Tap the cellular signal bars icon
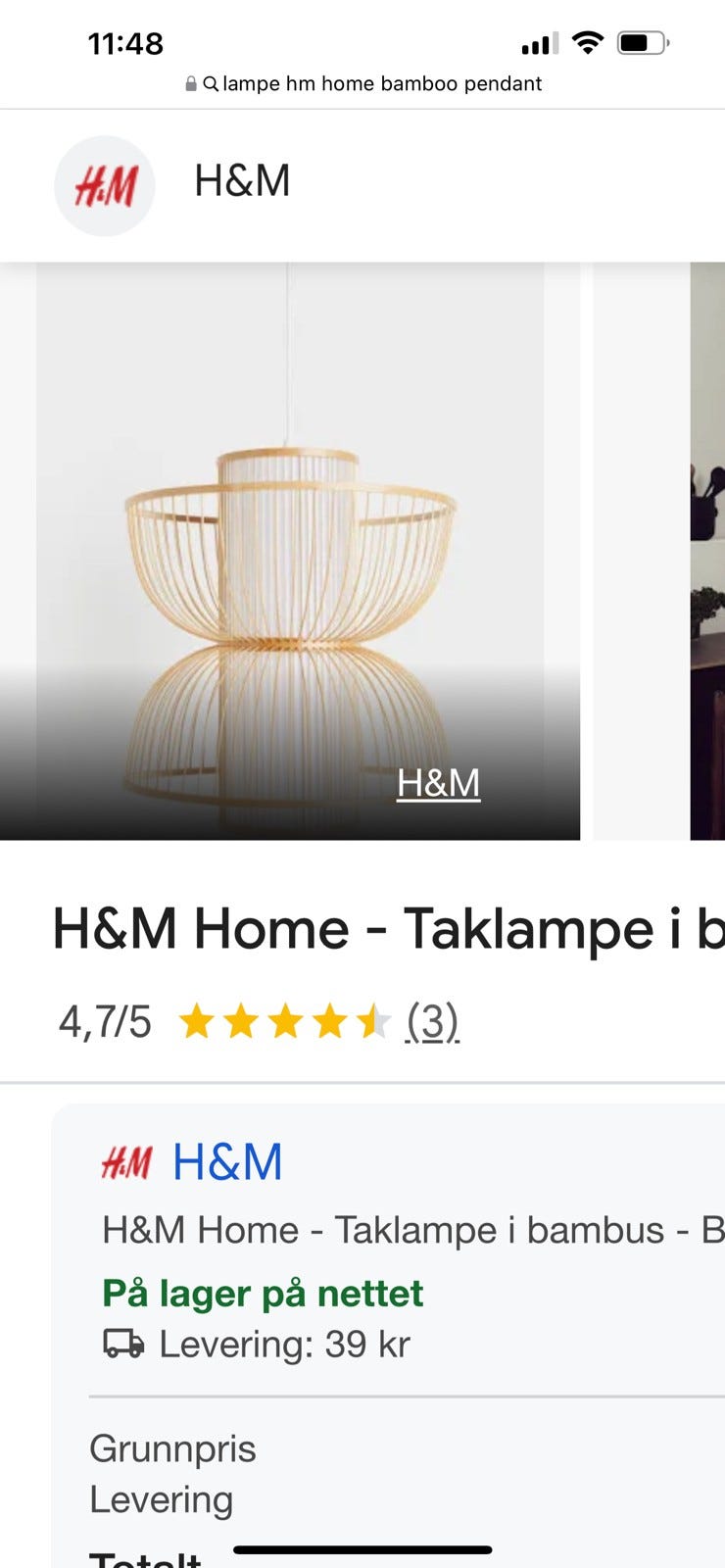This screenshot has width=725, height=1568. click(540, 43)
